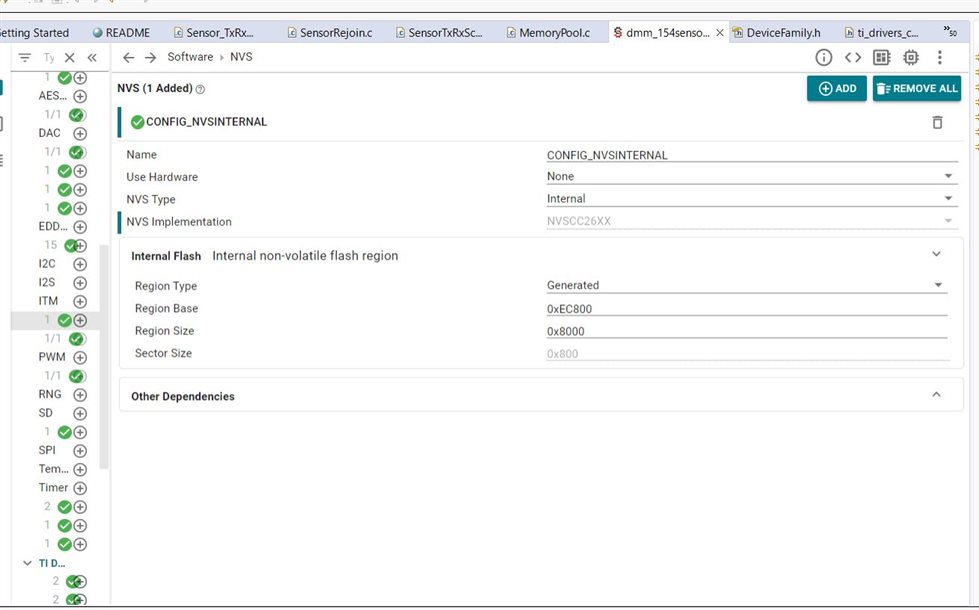Click the ADD button
This screenshot has width=979, height=610.
click(837, 88)
